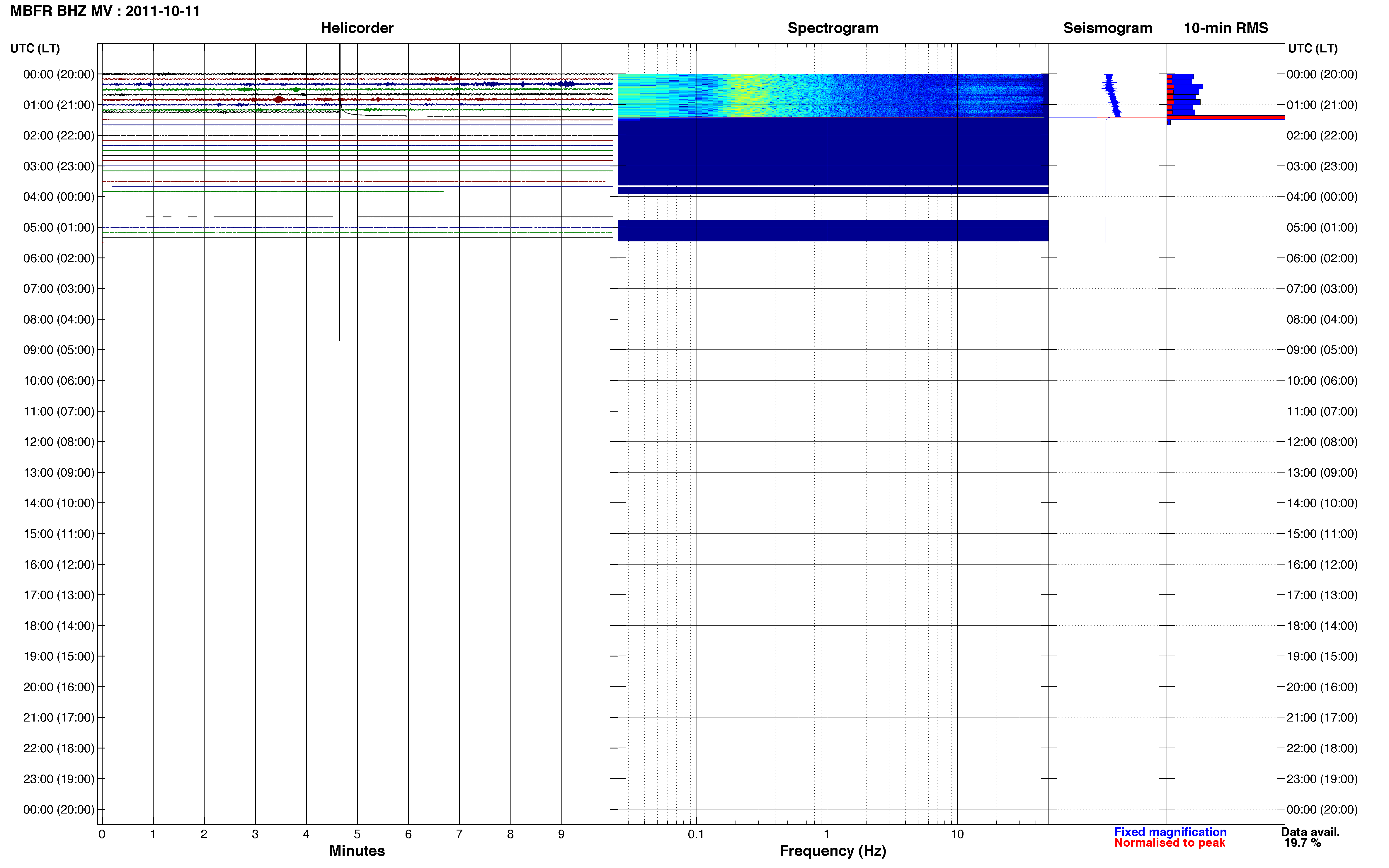Screen dimensions: 1389x868
Task: Click the Helicorder minute tick label 2
Action: (204, 834)
